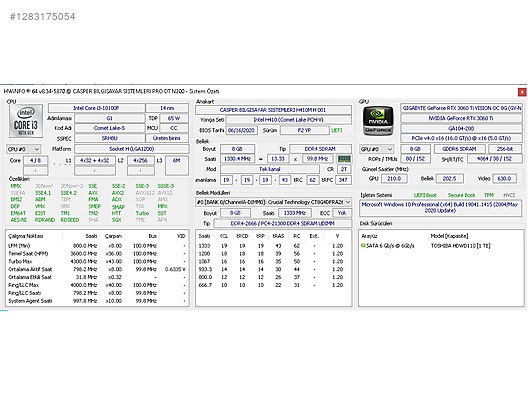This screenshot has width=528, height=396.
Task: Click the 4 / 8 core count field
Action: pos(35,161)
